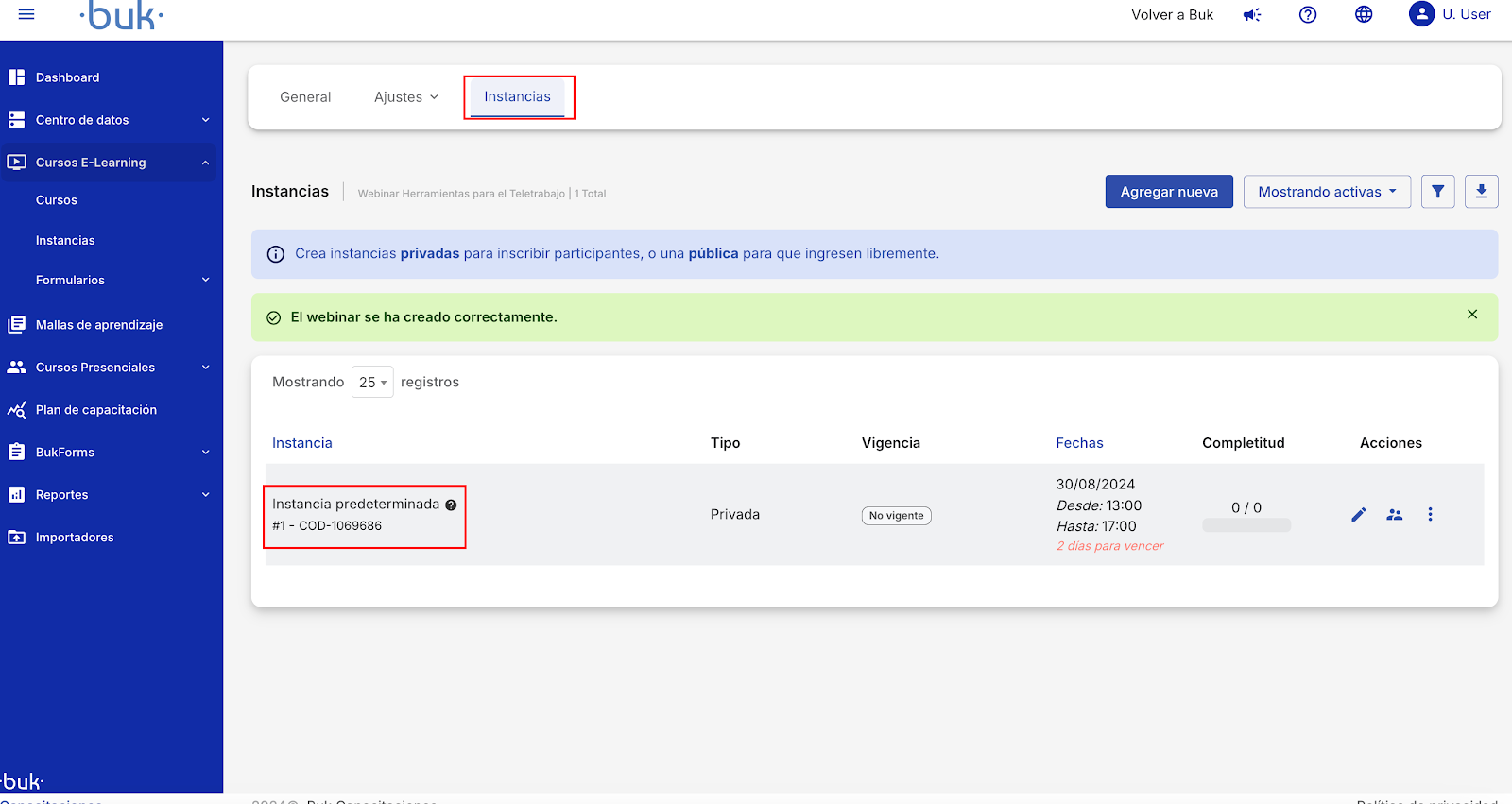Download instances with the download icon
This screenshot has width=1512, height=804.
pos(1481,192)
